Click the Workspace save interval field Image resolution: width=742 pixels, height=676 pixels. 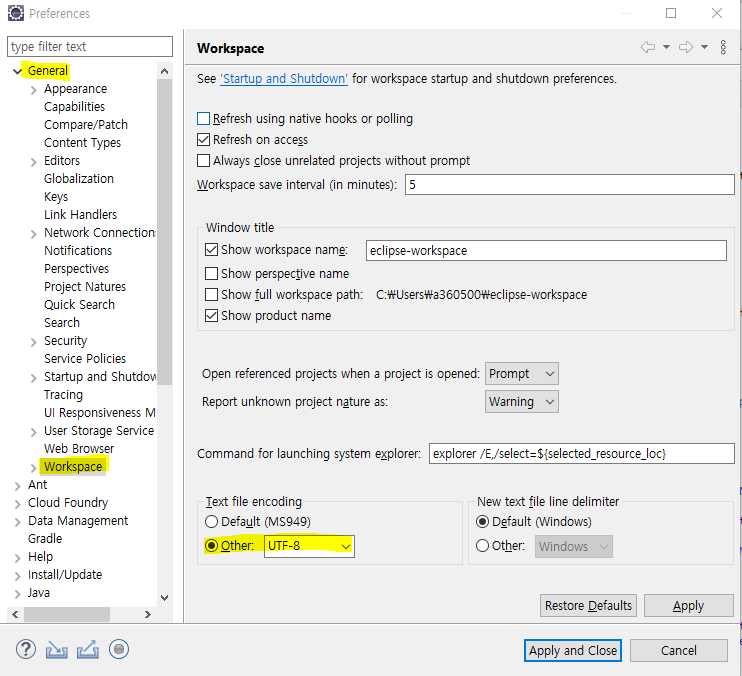pos(570,184)
